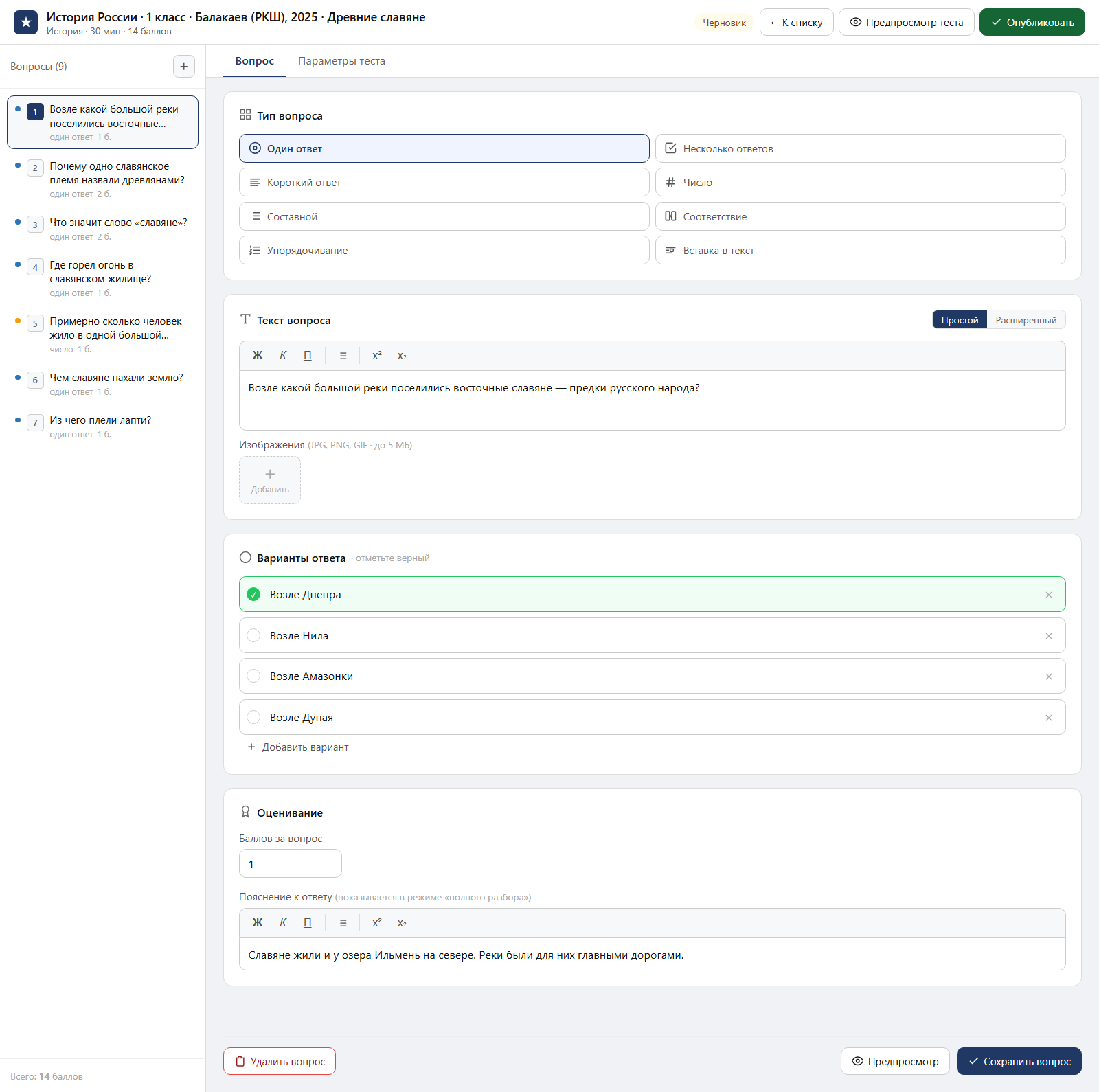Publish the test with «Опубликовать»
Image resolution: width=1099 pixels, height=1092 pixels.
tap(1032, 23)
